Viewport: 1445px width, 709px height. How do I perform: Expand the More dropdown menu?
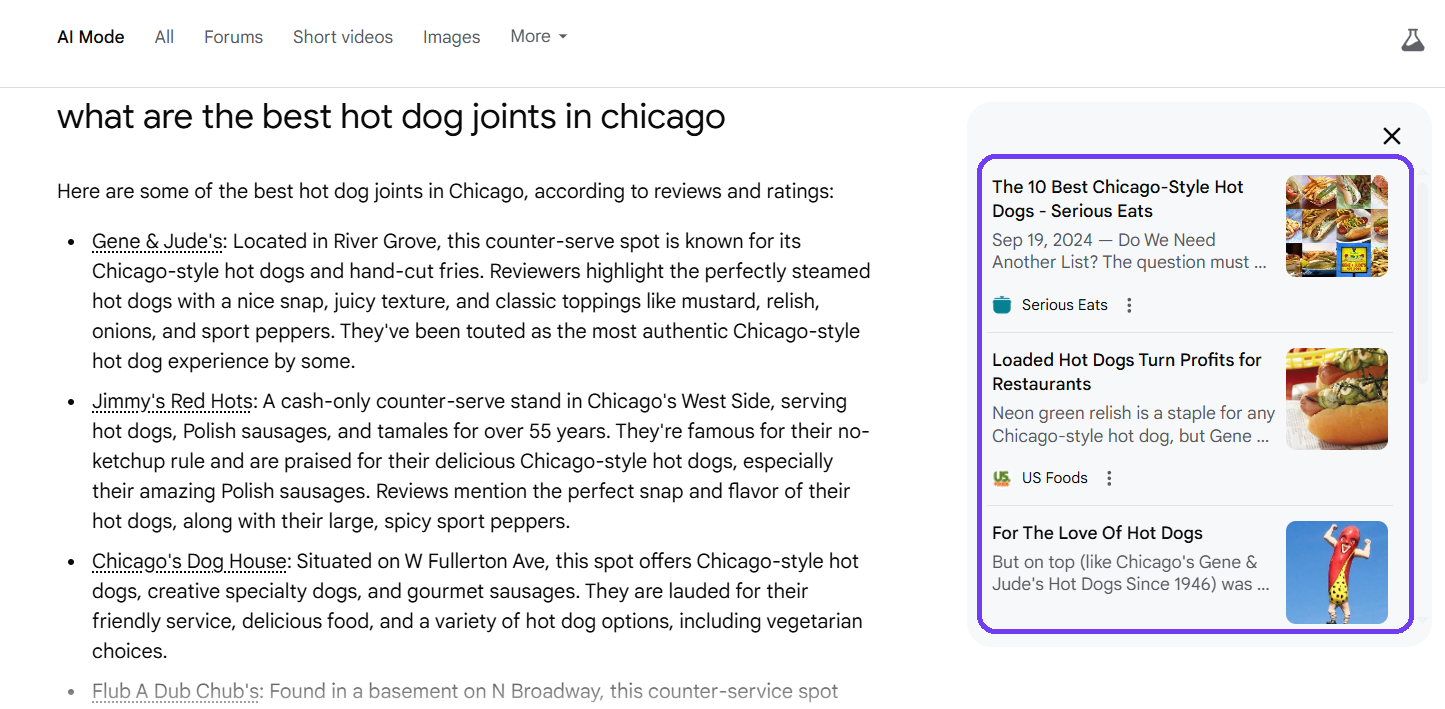pos(538,36)
